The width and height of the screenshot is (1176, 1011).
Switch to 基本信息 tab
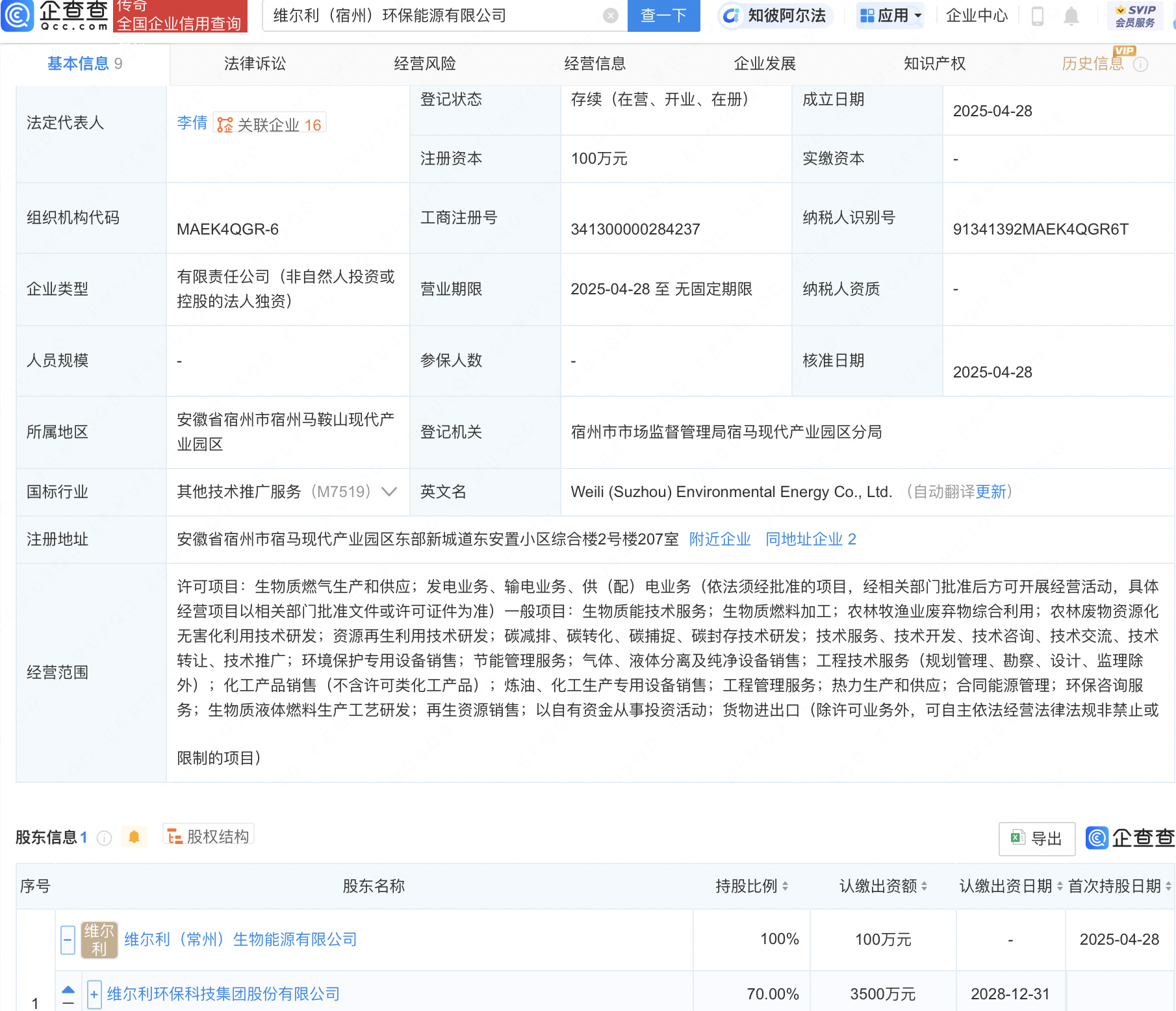coord(84,64)
